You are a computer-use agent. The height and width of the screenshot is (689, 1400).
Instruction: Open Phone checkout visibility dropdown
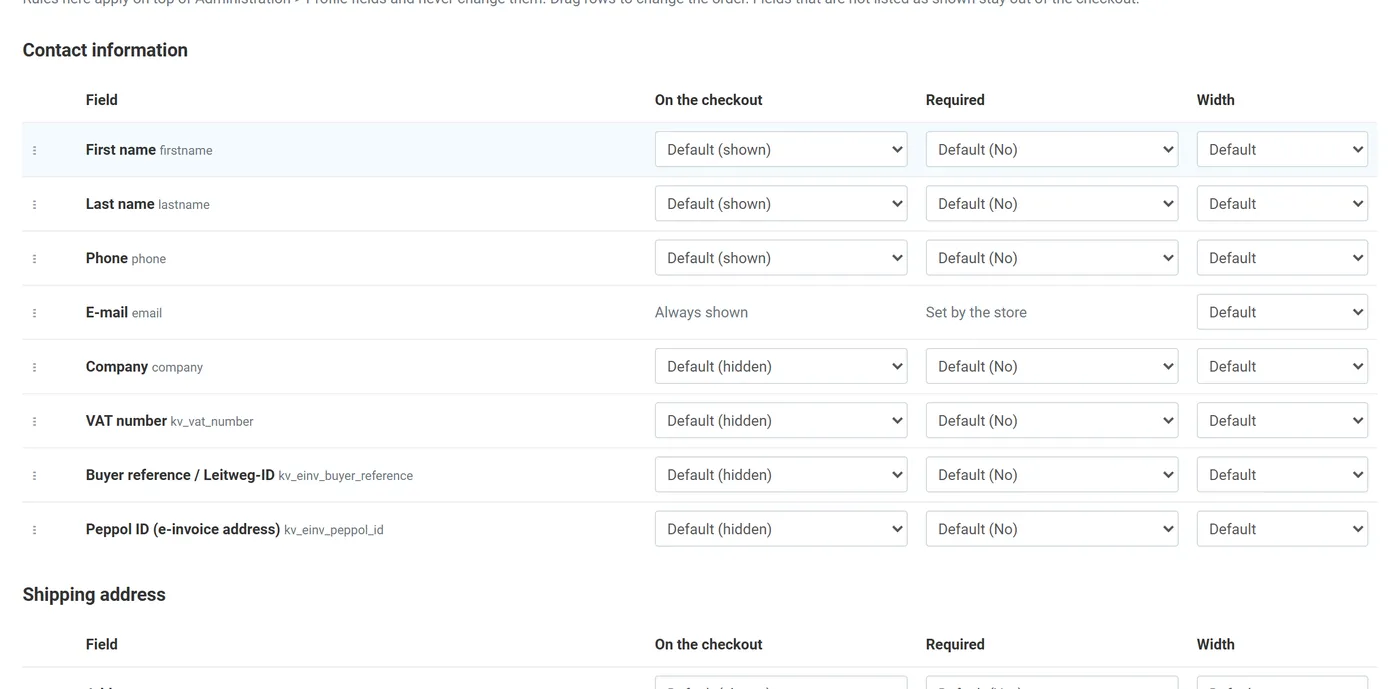click(x=781, y=257)
